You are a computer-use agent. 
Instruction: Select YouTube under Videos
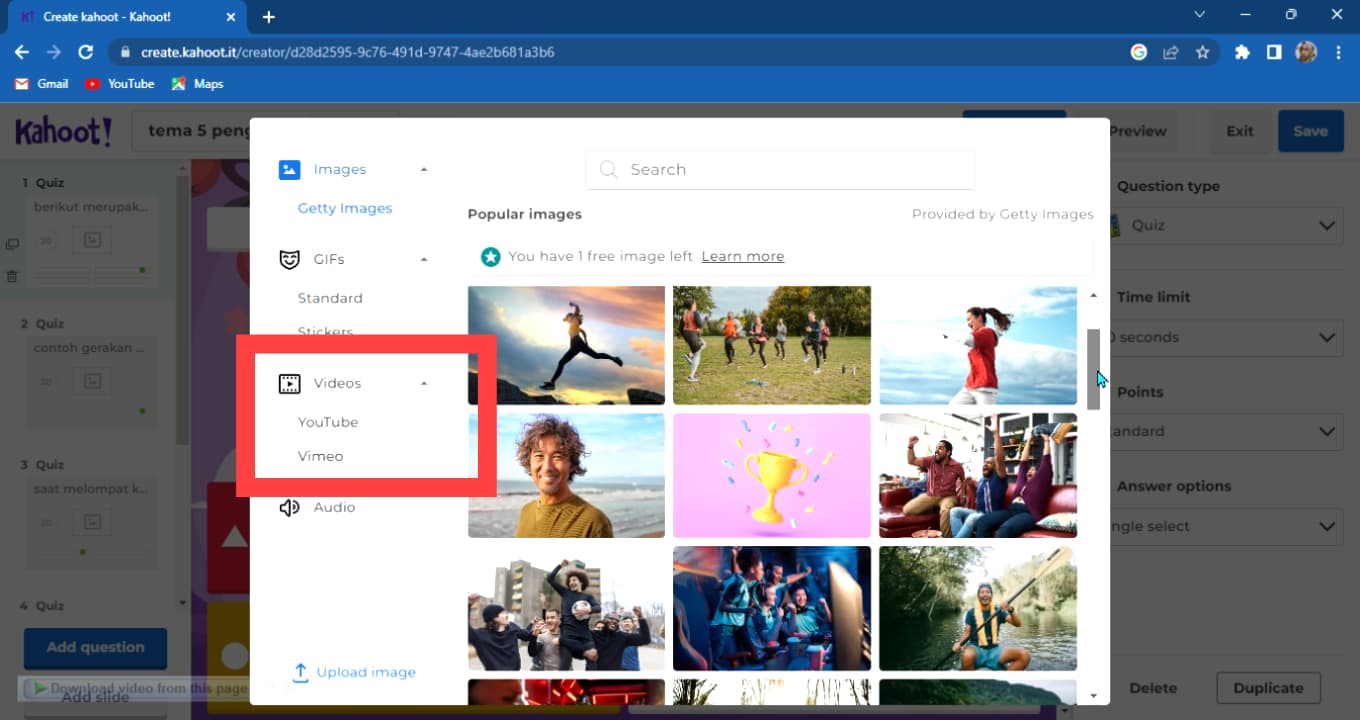click(328, 422)
